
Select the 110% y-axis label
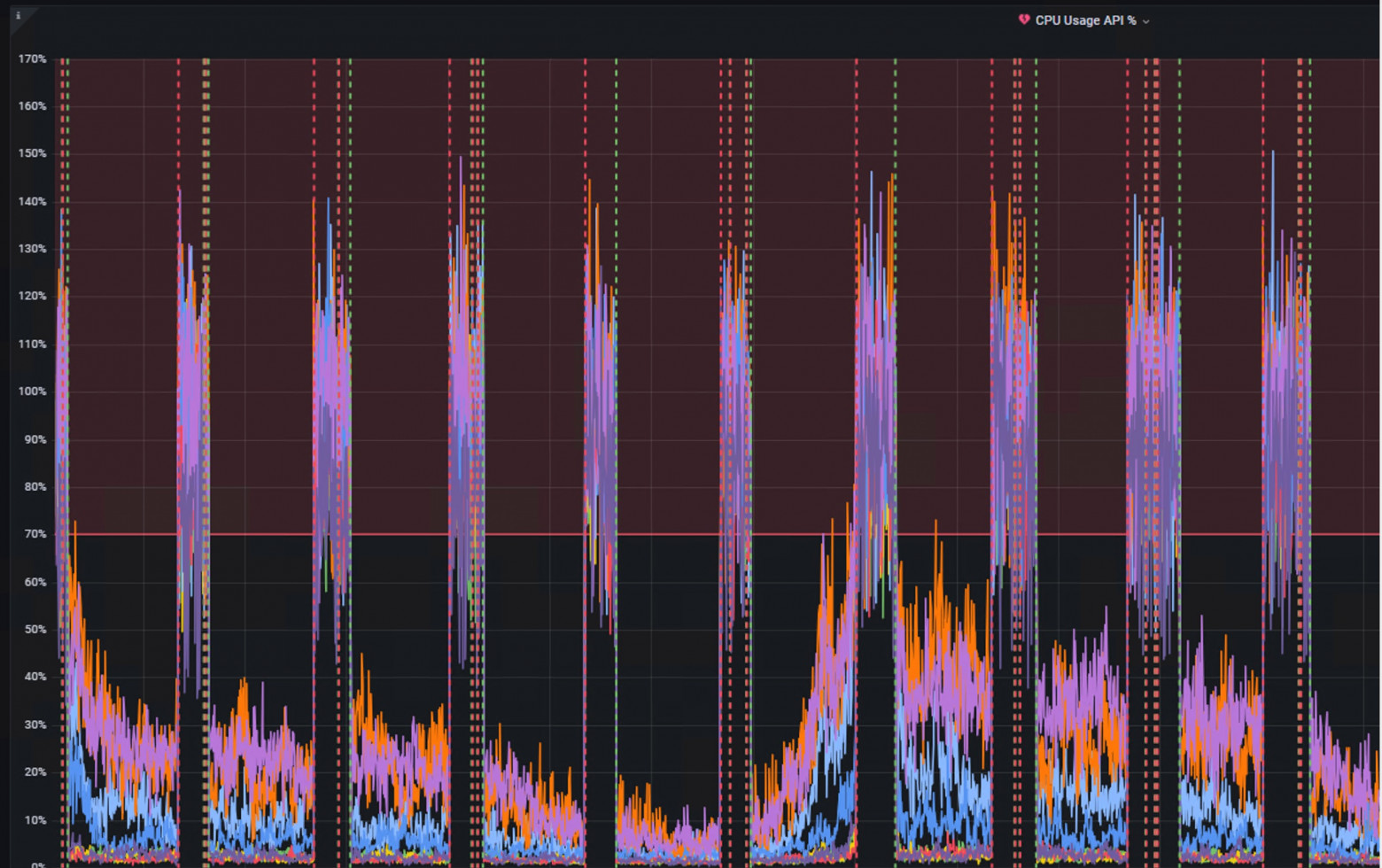tap(32, 345)
